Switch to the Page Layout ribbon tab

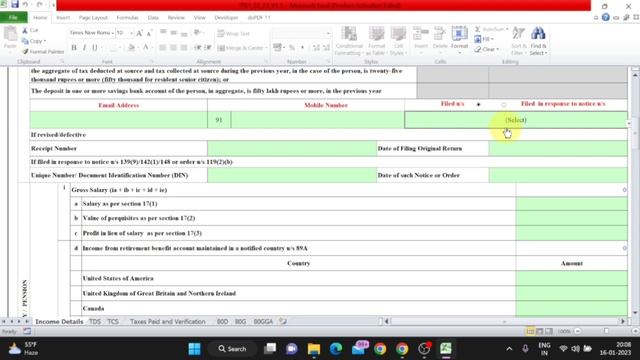click(93, 18)
